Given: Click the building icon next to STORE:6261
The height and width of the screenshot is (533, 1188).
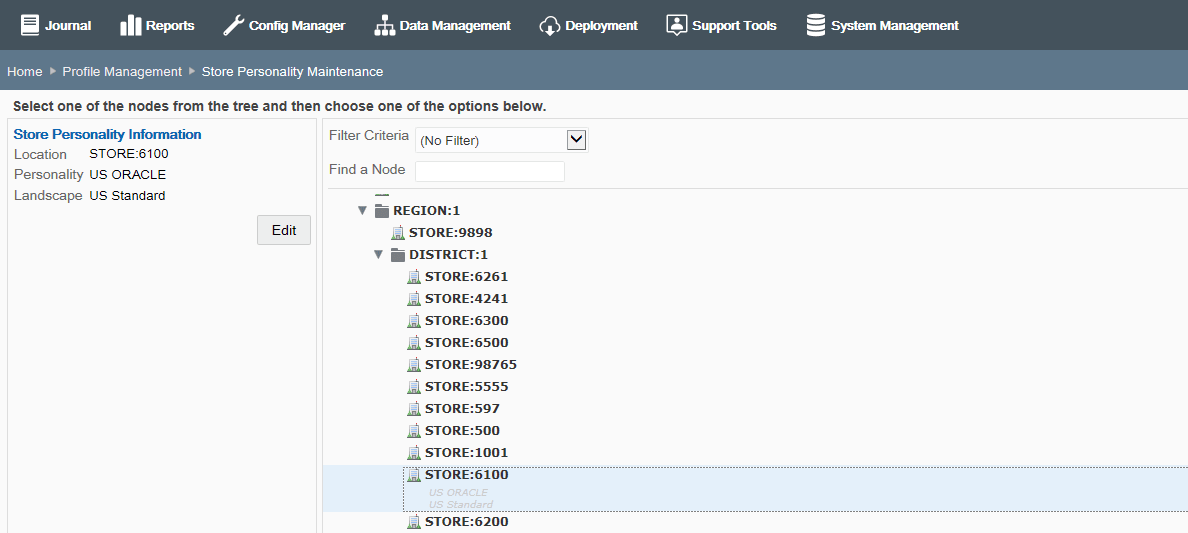Looking at the screenshot, I should [414, 277].
